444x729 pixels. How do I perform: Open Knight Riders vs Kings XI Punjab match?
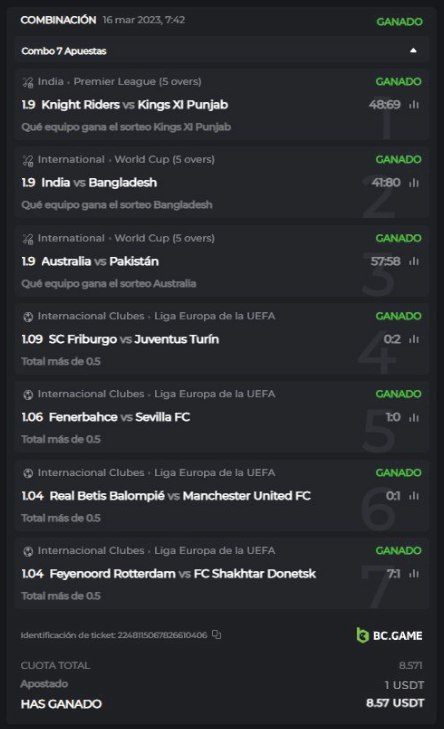pyautogui.click(x=135, y=105)
